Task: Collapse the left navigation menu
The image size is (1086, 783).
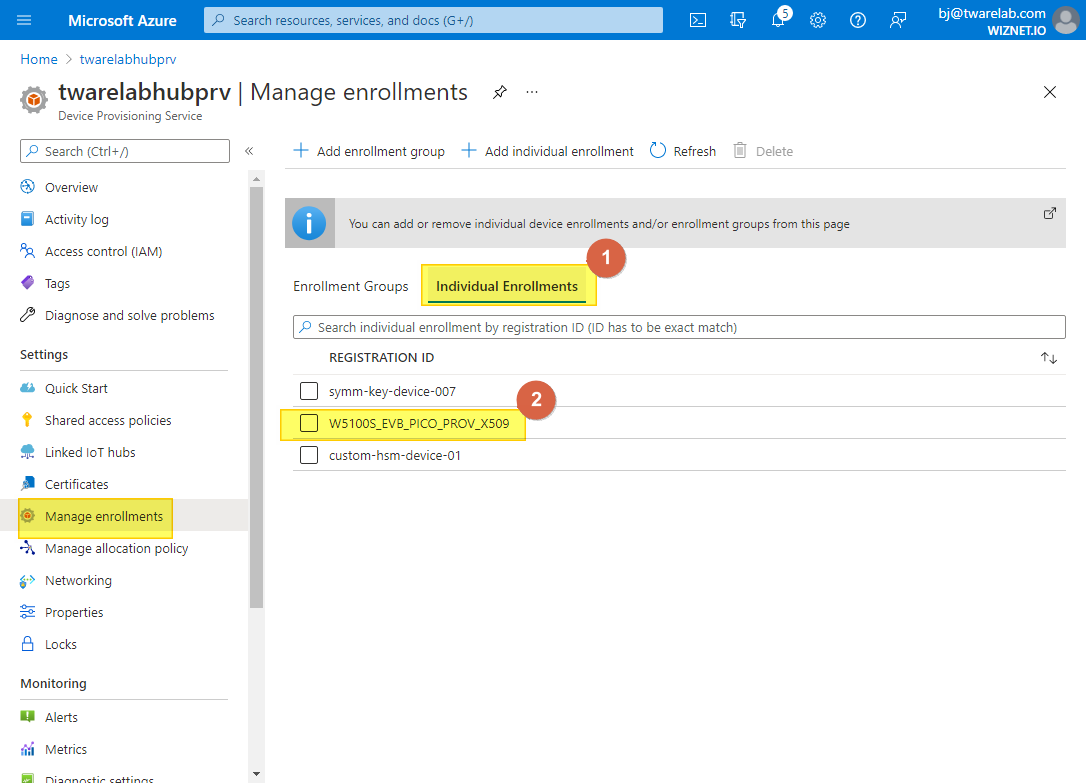Action: pyautogui.click(x=249, y=151)
